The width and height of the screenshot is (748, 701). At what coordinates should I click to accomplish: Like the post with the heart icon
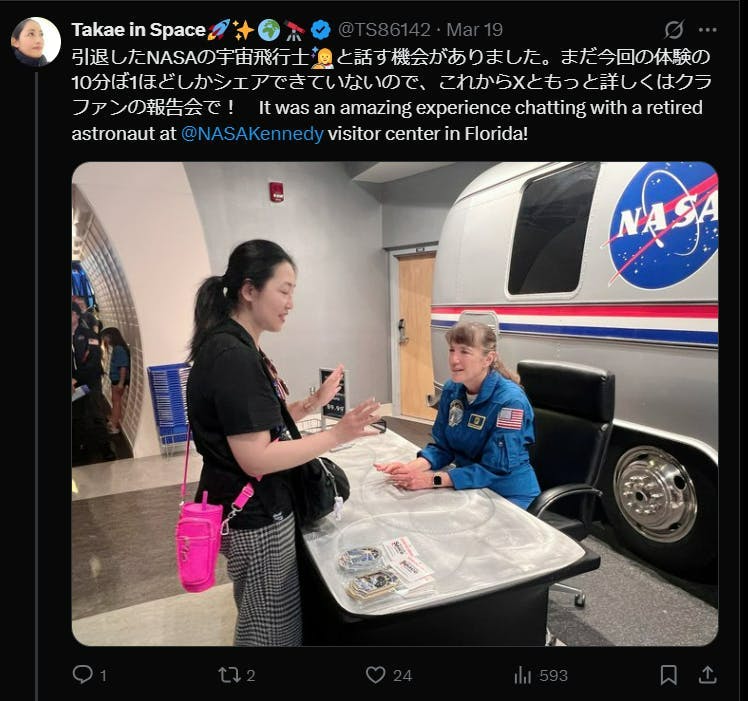point(375,675)
